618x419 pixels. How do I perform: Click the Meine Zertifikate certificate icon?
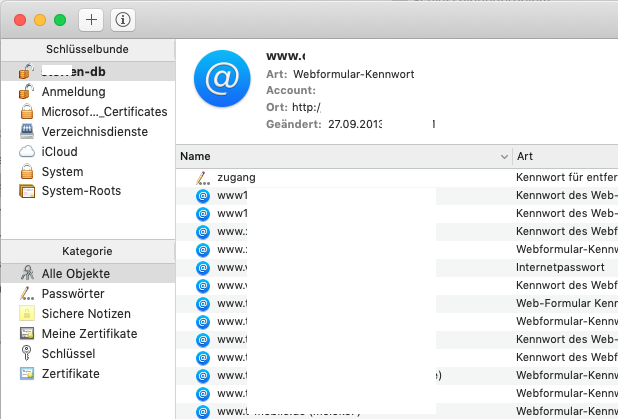pyautogui.click(x=27, y=334)
